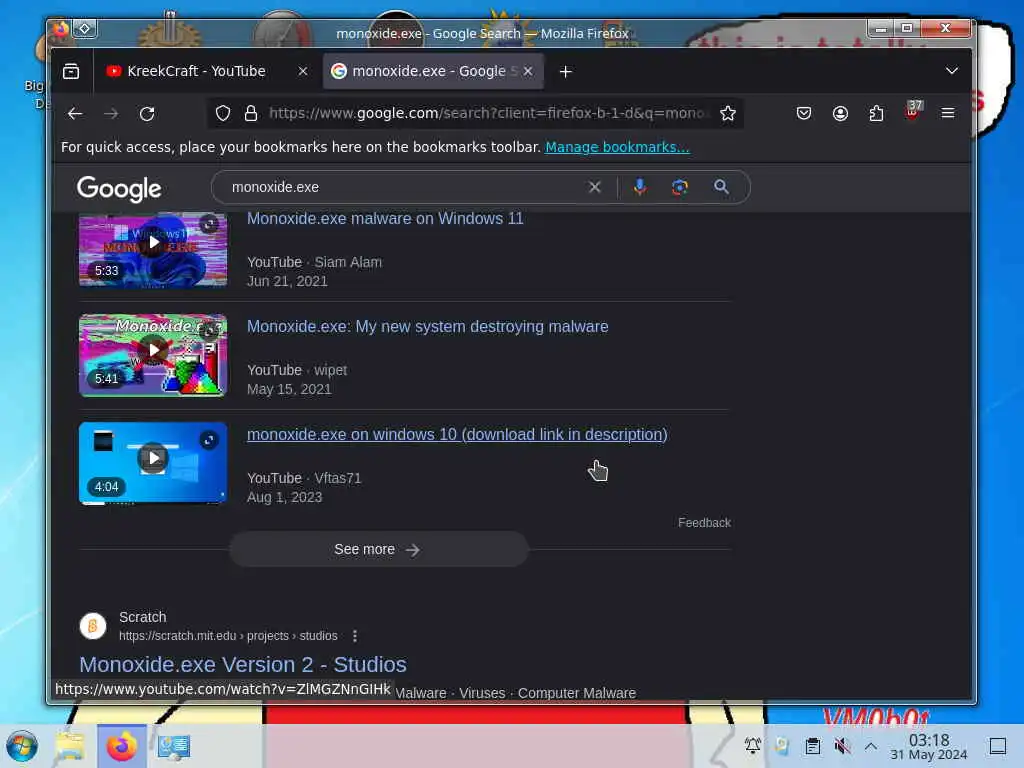Open Firefox View from the tab bar
1024x768 pixels.
coord(71,71)
